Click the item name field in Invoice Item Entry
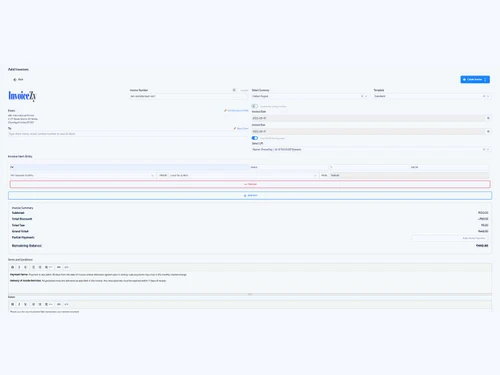Screen dimensions: 500x375 (129, 167)
